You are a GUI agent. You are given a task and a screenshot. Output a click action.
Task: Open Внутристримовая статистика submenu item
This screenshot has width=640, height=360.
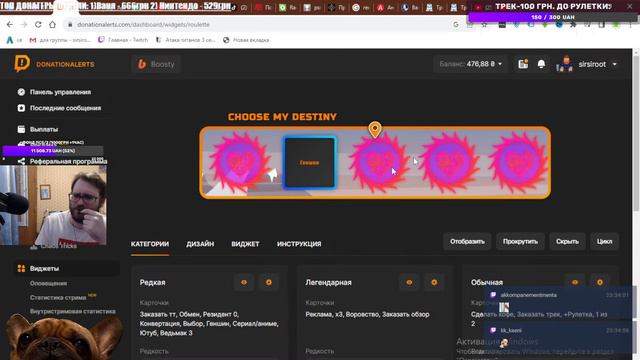73,311
